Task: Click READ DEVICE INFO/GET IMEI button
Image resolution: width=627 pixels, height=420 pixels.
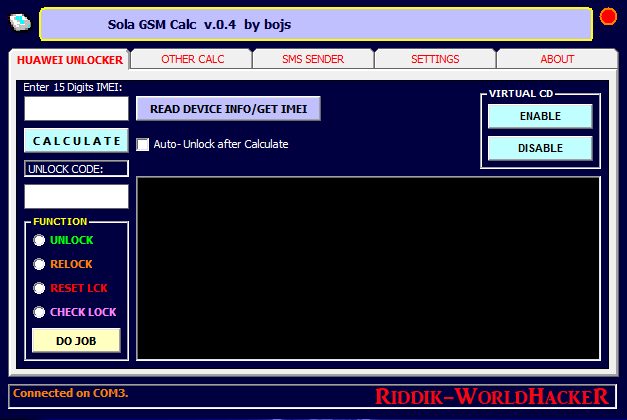Action: pyautogui.click(x=228, y=108)
